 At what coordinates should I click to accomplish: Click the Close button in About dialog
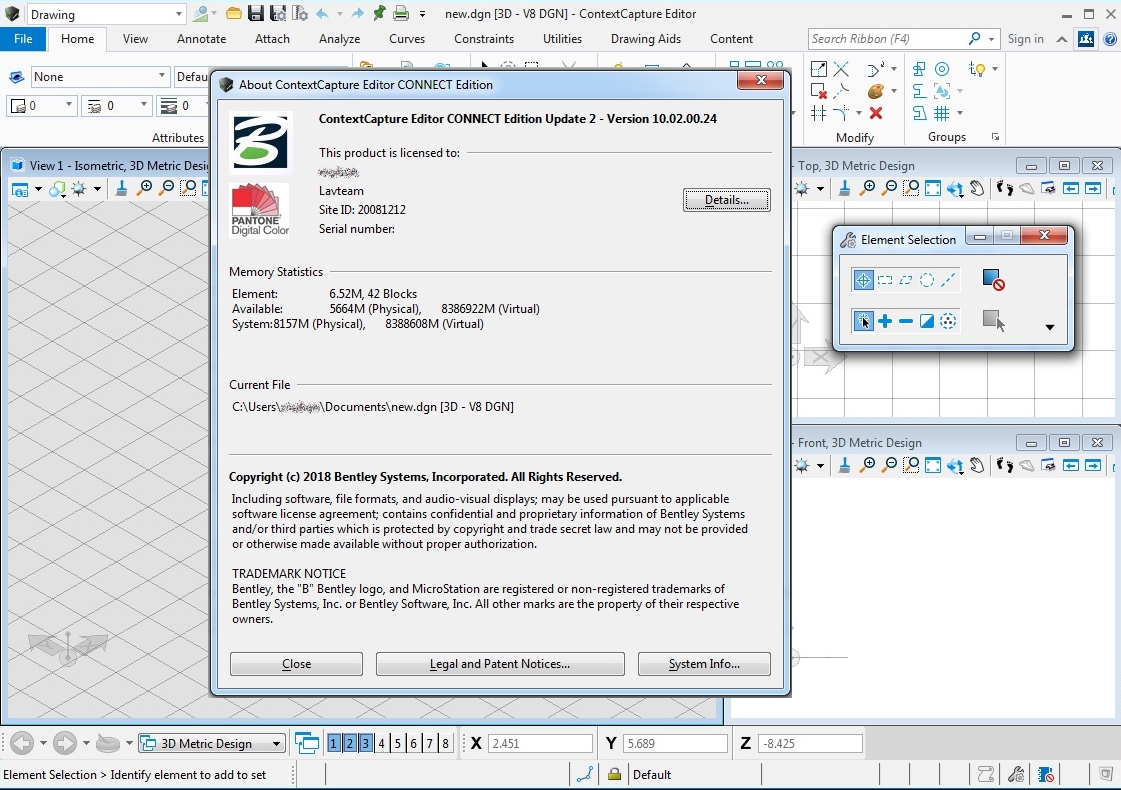pyautogui.click(x=296, y=663)
